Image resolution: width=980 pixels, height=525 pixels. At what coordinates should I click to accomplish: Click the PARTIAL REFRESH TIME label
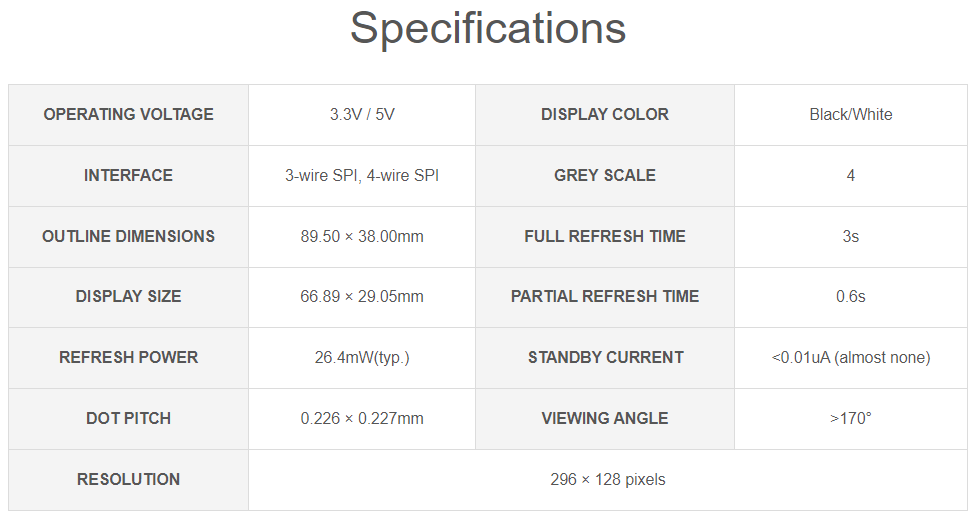pos(605,296)
